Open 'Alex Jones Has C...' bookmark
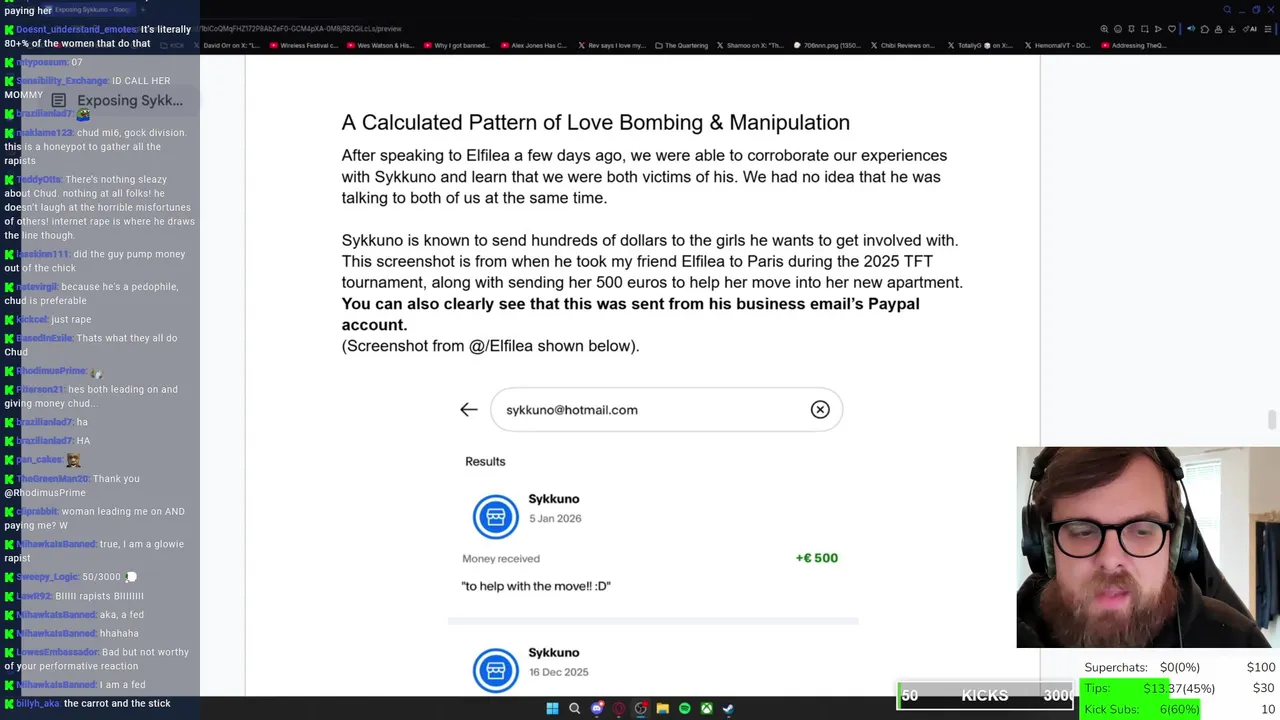The image size is (1280, 720). pos(533,45)
